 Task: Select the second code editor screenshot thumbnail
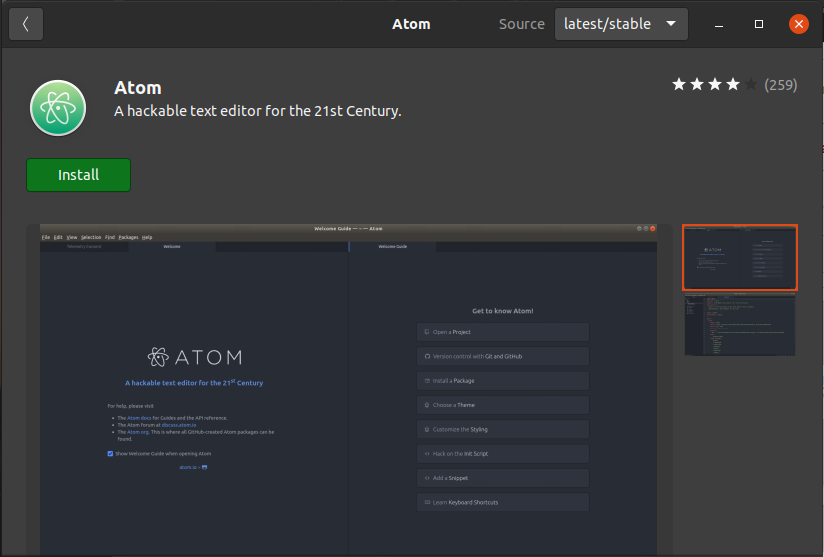739,325
